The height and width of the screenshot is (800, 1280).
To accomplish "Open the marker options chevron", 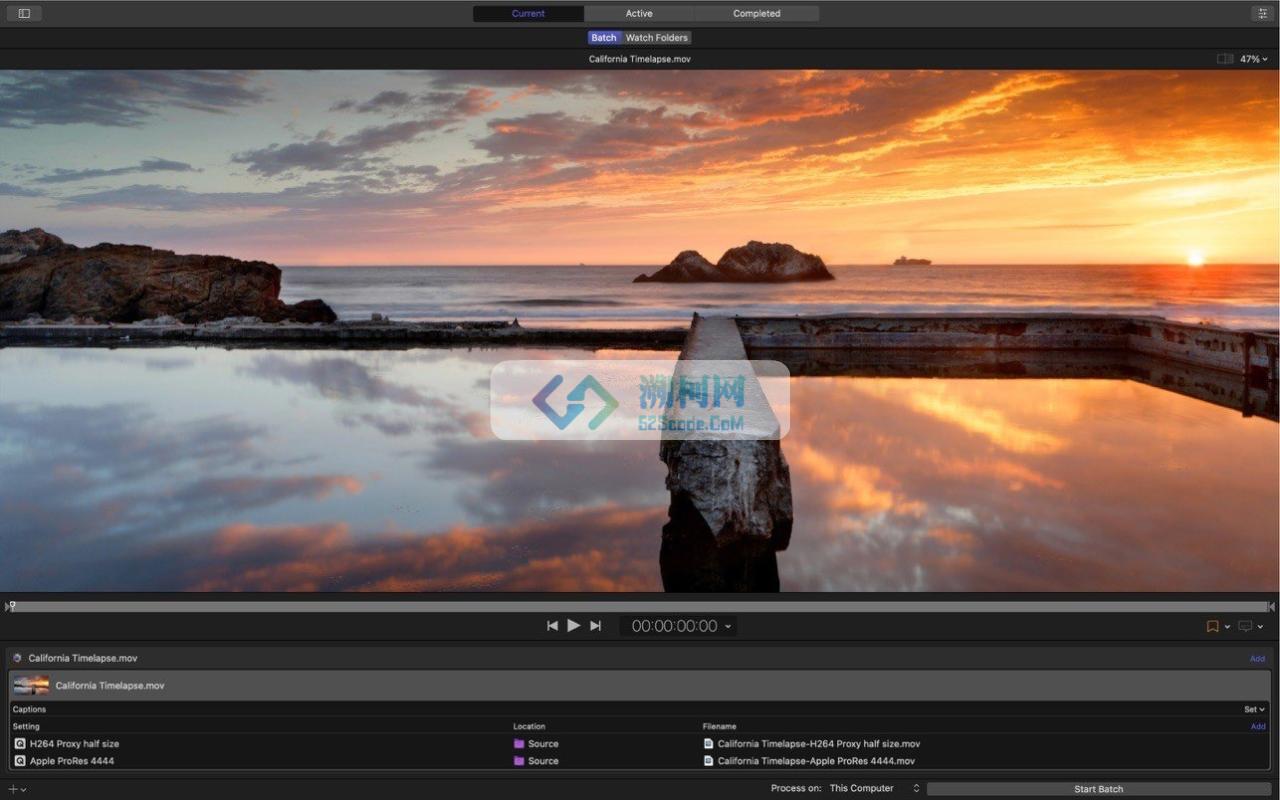I will 1227,627.
